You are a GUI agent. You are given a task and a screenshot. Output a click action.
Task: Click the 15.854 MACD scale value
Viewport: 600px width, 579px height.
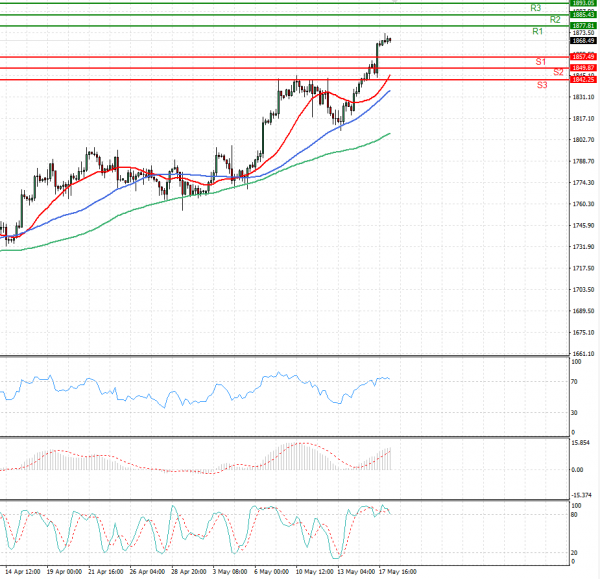(580, 443)
